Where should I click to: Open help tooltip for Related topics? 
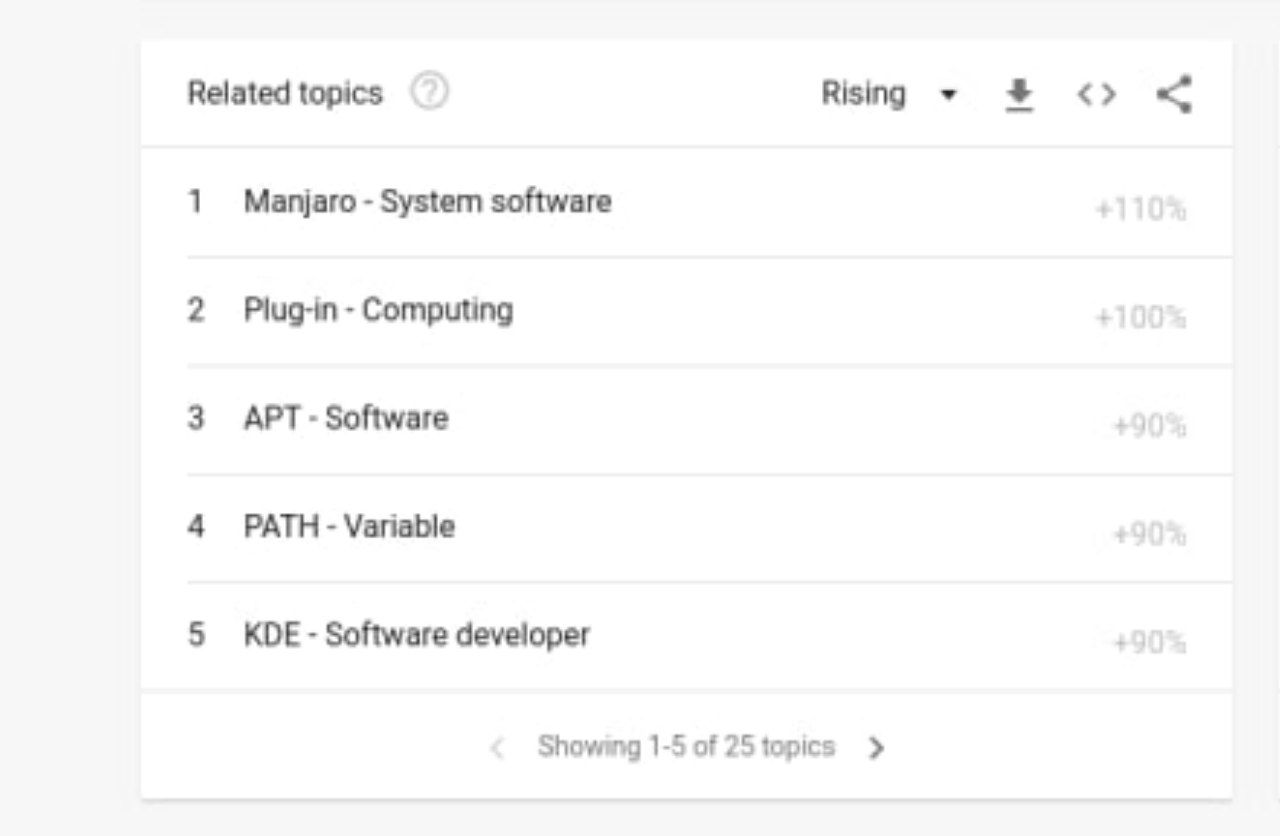tap(430, 93)
